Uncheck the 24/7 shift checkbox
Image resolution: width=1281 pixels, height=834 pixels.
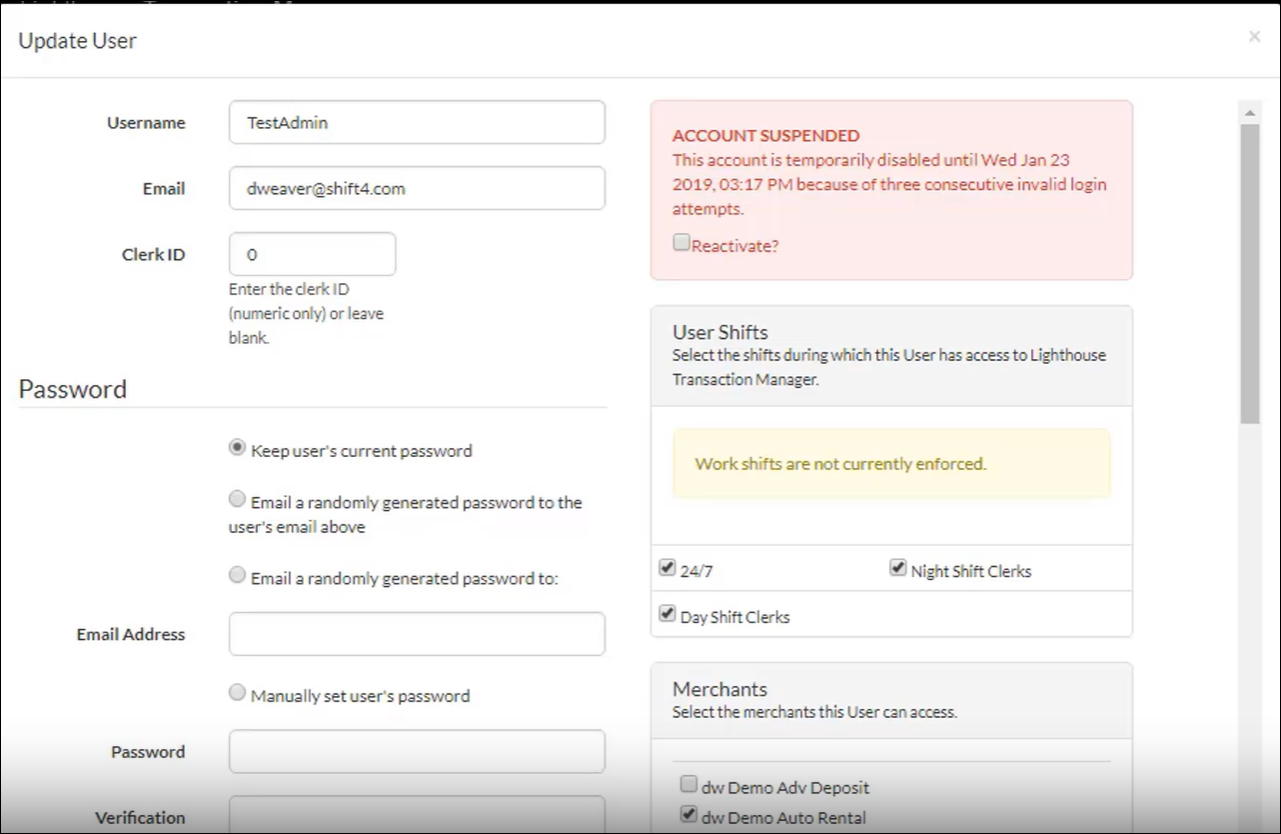coord(667,569)
